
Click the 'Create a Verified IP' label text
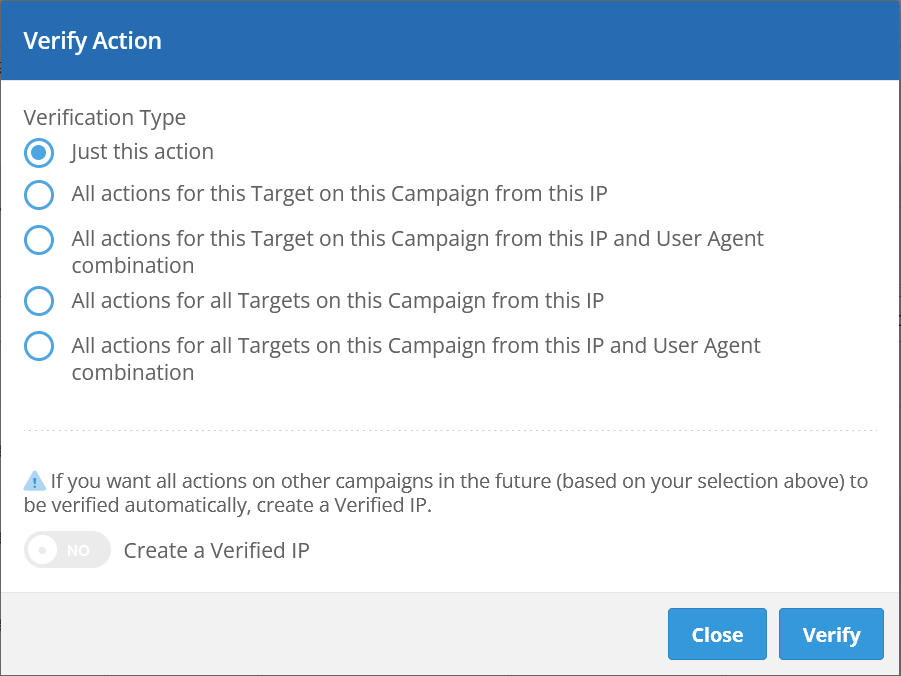pyautogui.click(x=216, y=550)
